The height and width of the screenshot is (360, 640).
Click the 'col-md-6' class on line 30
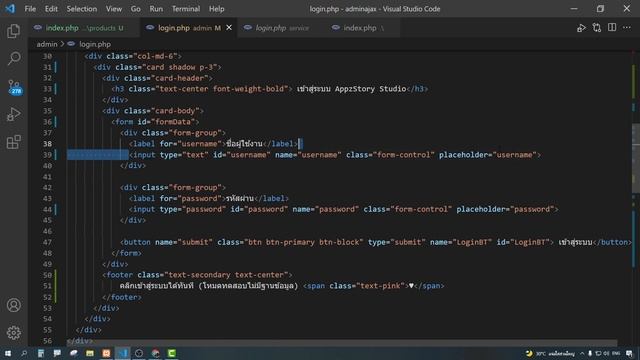point(156,56)
